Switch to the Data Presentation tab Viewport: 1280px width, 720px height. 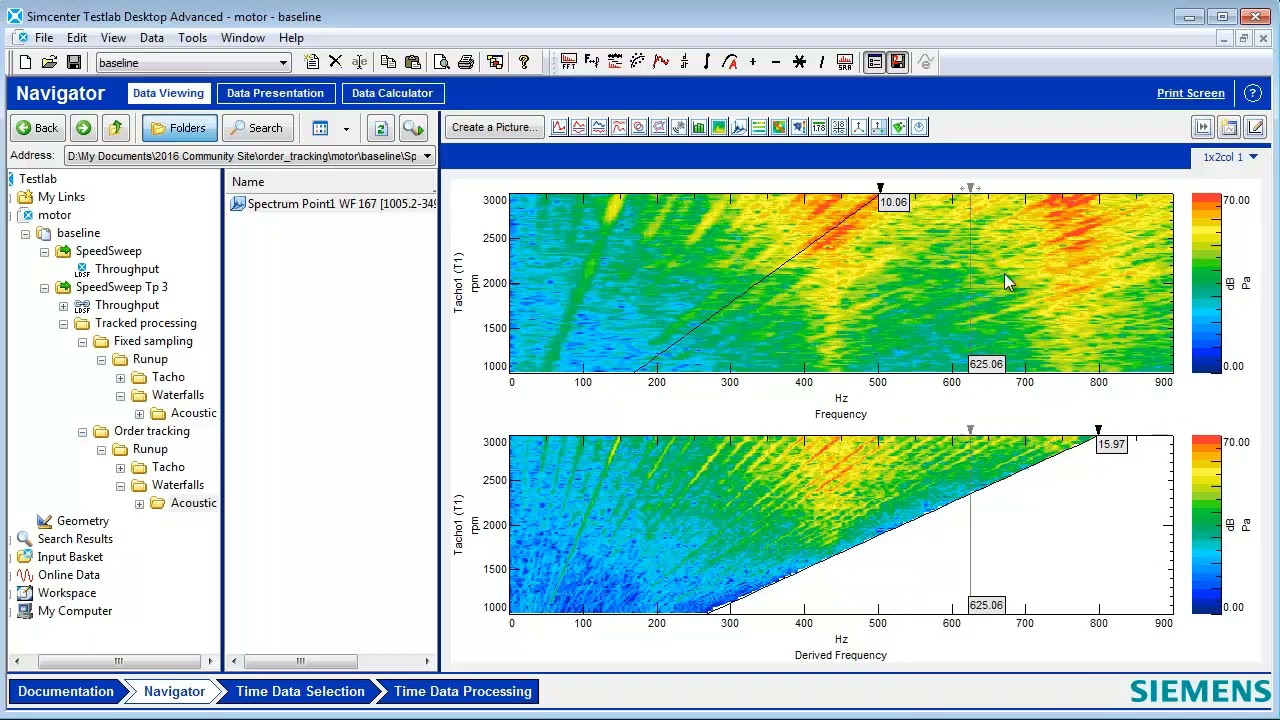pos(275,93)
